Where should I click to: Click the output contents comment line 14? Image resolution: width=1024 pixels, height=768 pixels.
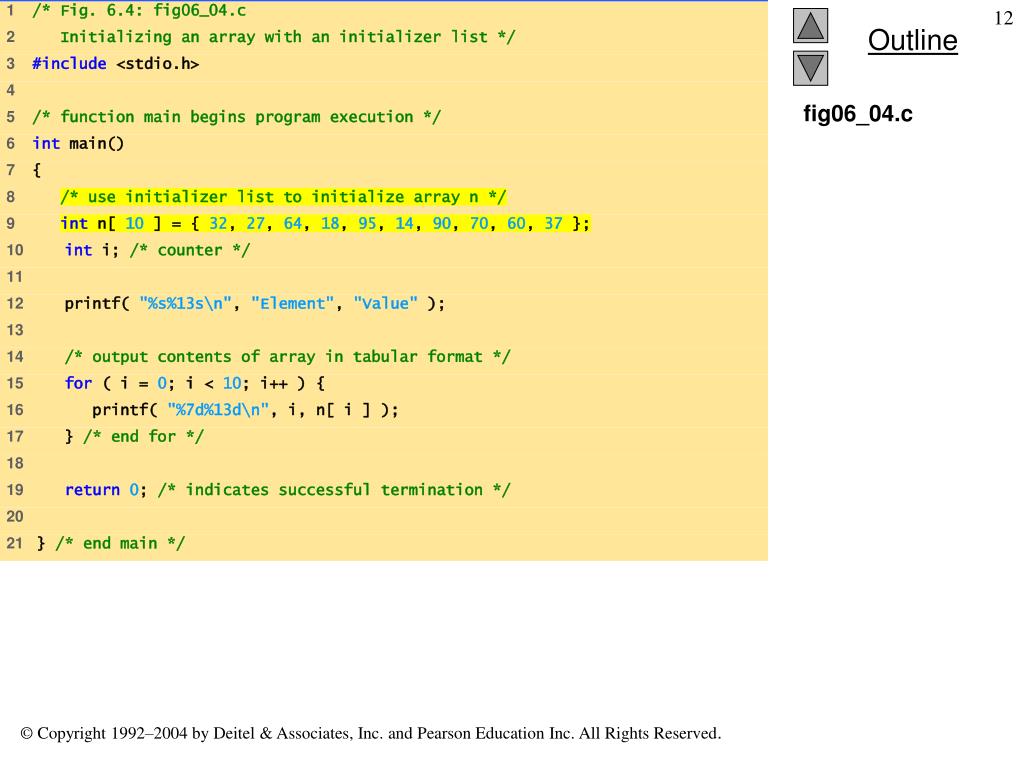[287, 357]
